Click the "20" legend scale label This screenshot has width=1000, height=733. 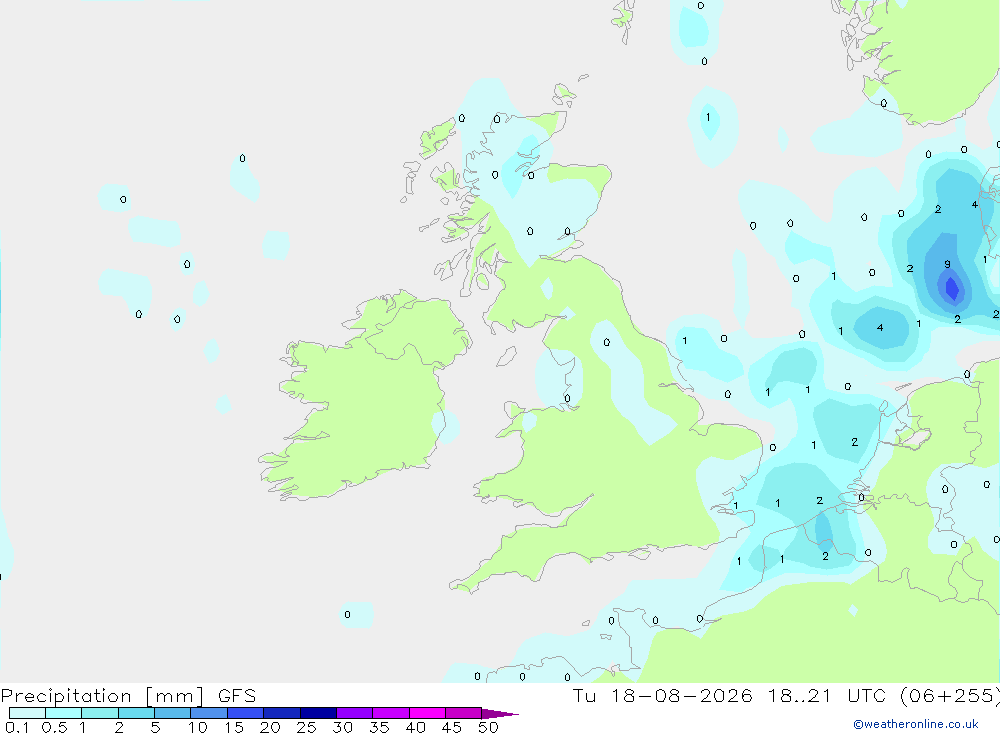(270, 727)
